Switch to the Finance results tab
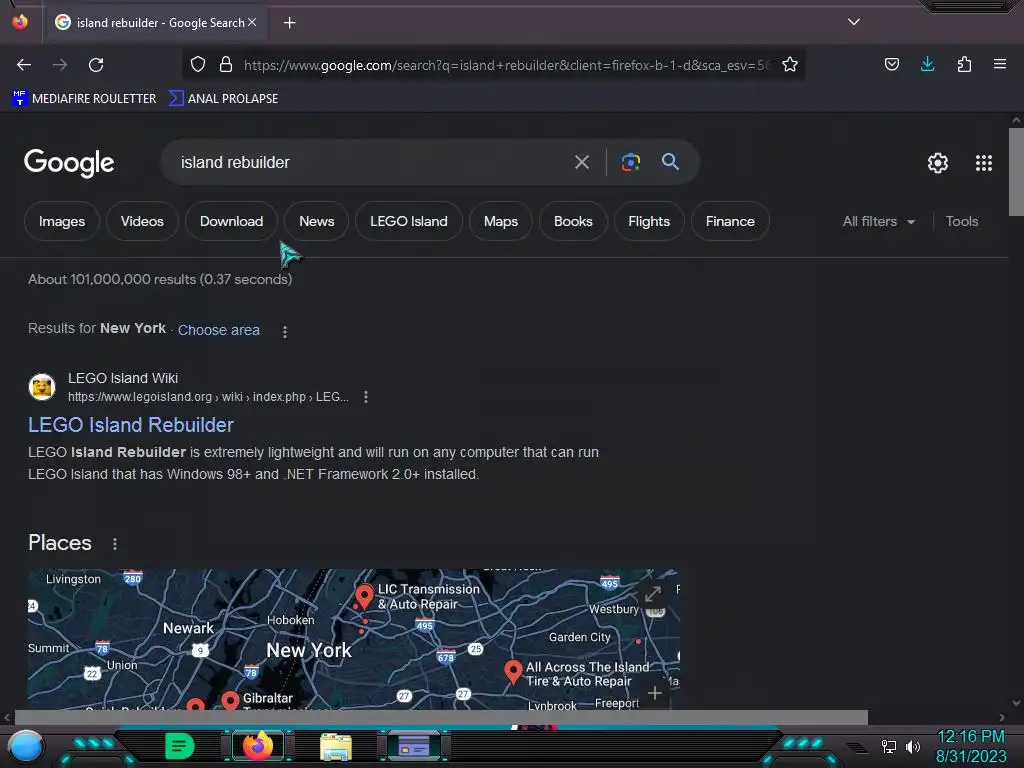 point(730,221)
